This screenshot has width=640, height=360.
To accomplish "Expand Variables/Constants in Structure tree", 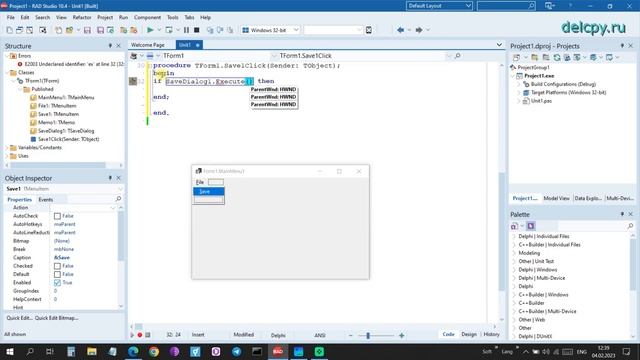I will [7, 147].
